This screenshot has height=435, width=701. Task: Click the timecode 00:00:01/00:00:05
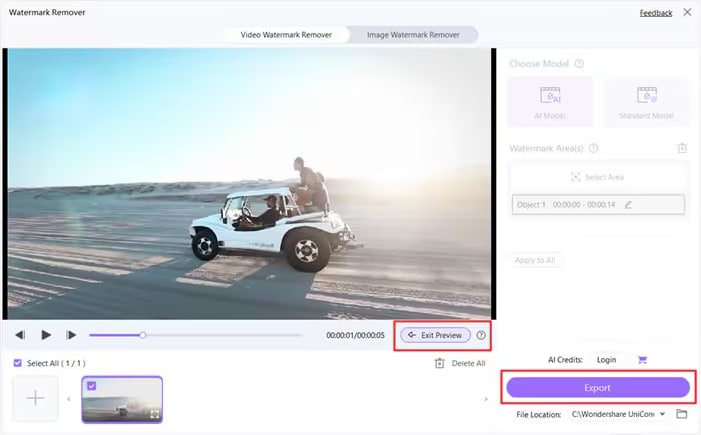[355, 335]
